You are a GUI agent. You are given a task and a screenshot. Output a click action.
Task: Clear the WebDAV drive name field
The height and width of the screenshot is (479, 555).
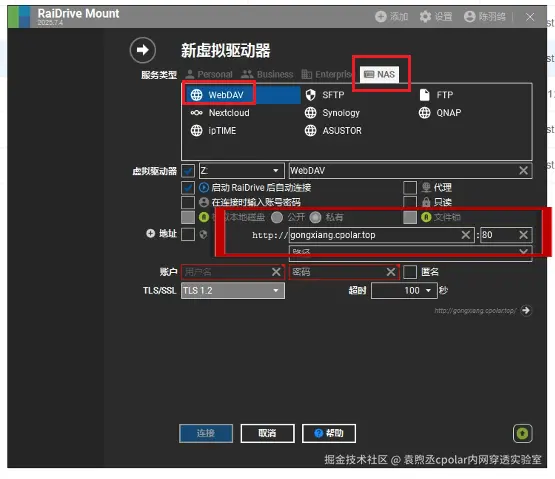(x=523, y=171)
